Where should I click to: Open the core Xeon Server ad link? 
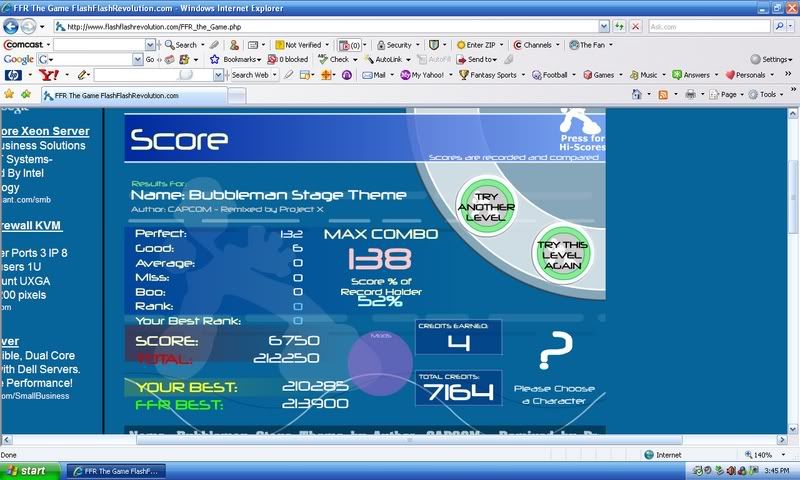pos(44,131)
